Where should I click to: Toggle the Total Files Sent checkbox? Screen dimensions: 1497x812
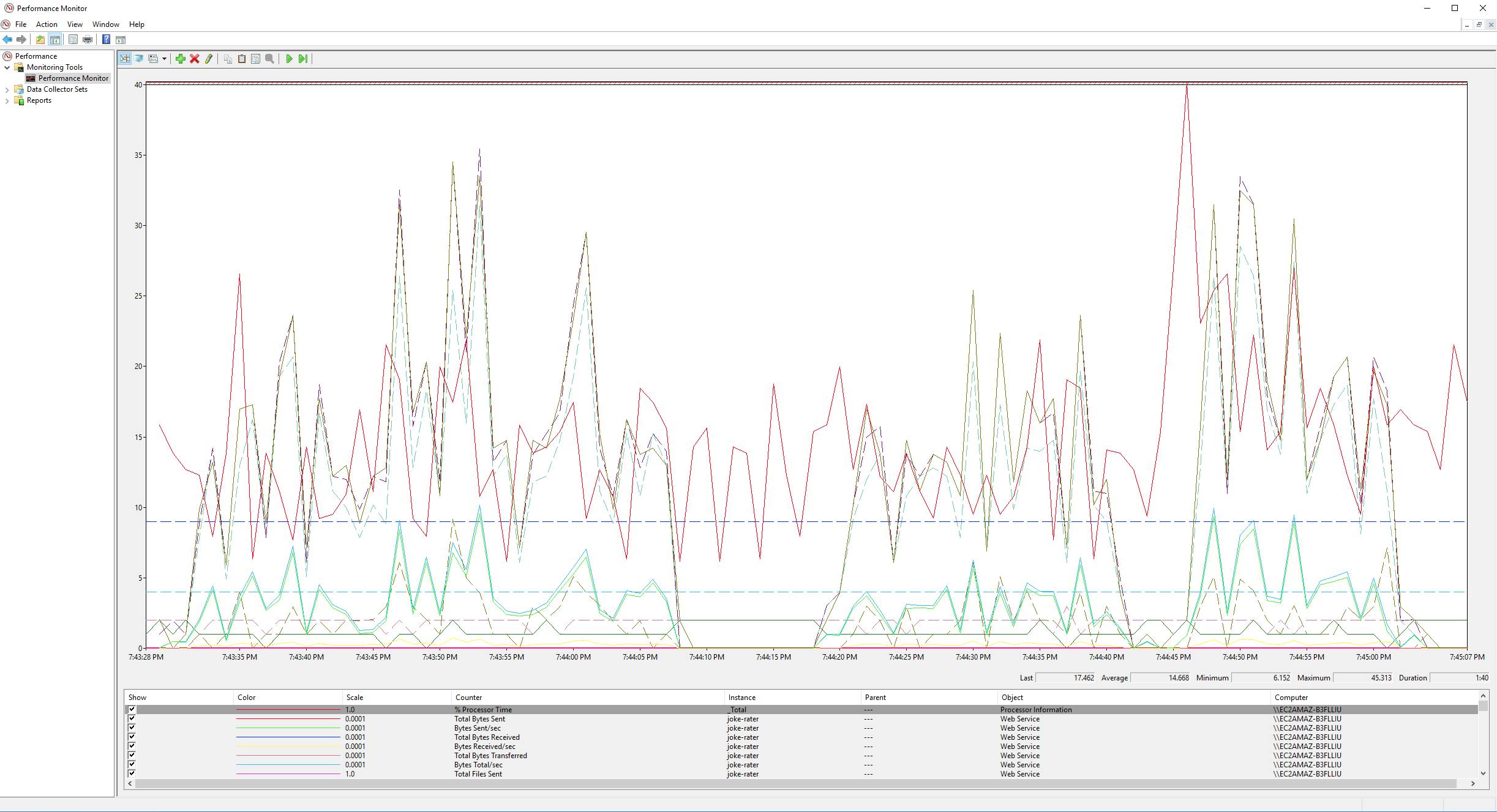132,774
